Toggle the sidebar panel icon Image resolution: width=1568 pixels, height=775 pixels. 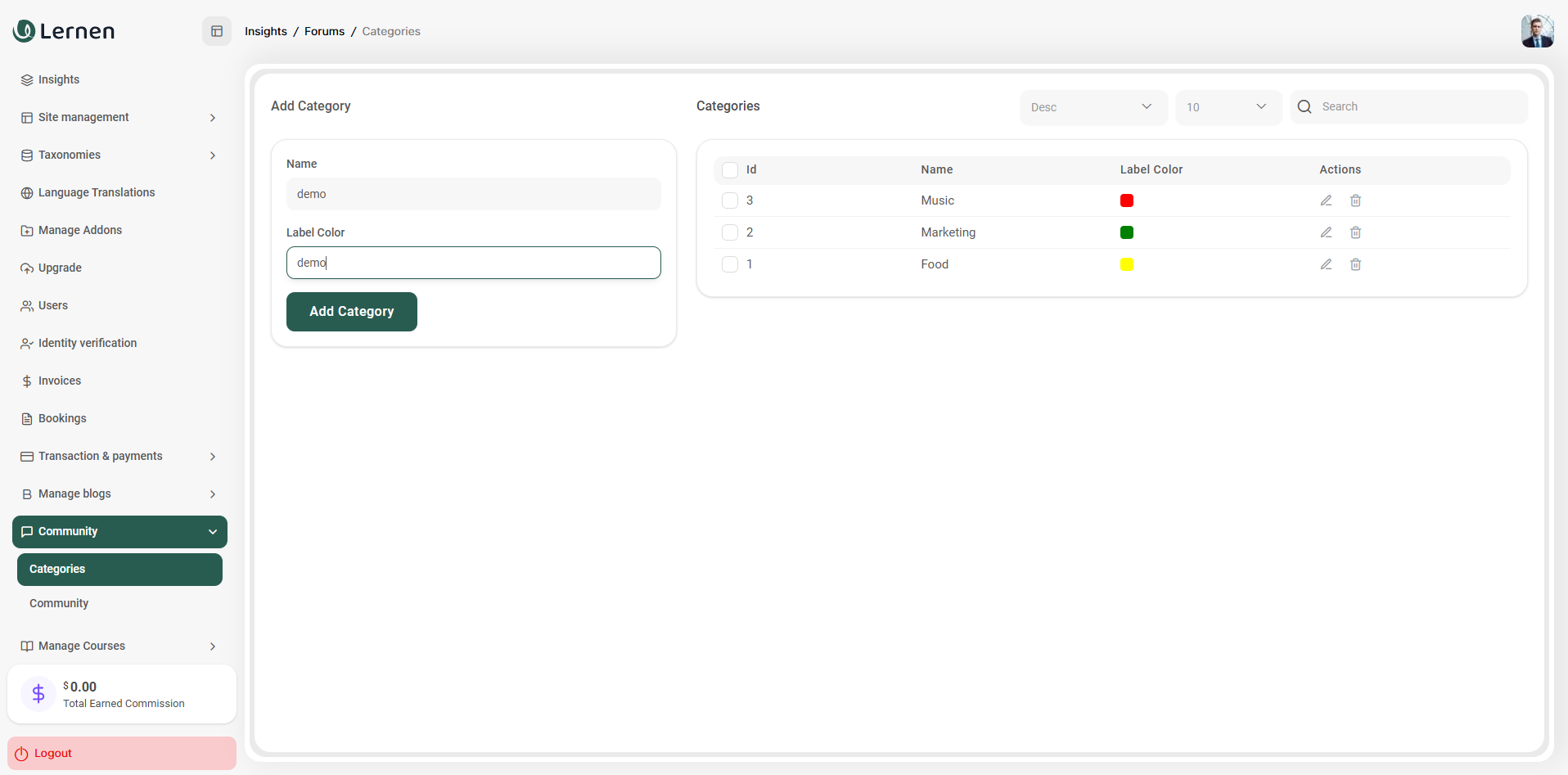217,31
